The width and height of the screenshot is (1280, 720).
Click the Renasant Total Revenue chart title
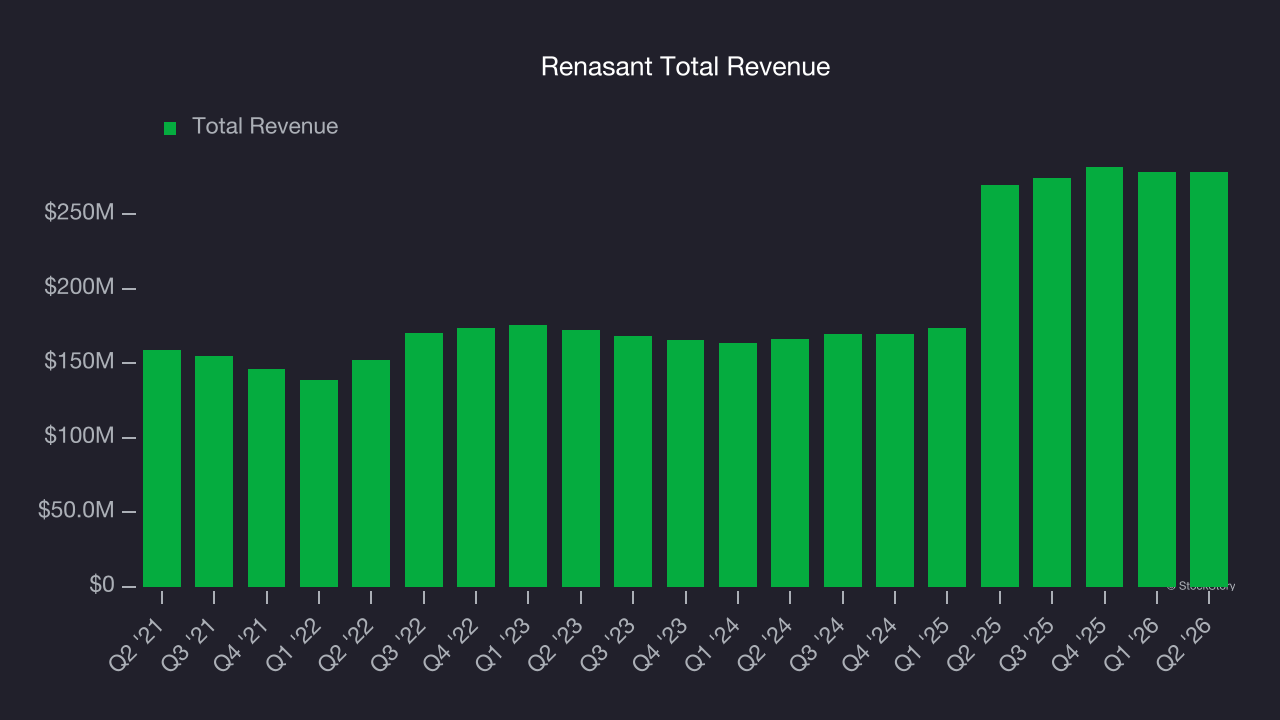coord(685,67)
